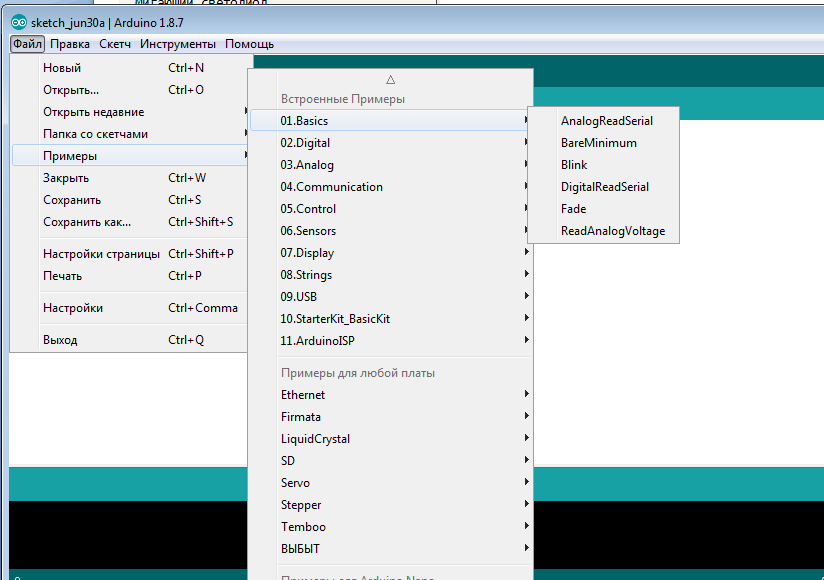
Task: Open the Инструменты menu
Action: click(178, 44)
